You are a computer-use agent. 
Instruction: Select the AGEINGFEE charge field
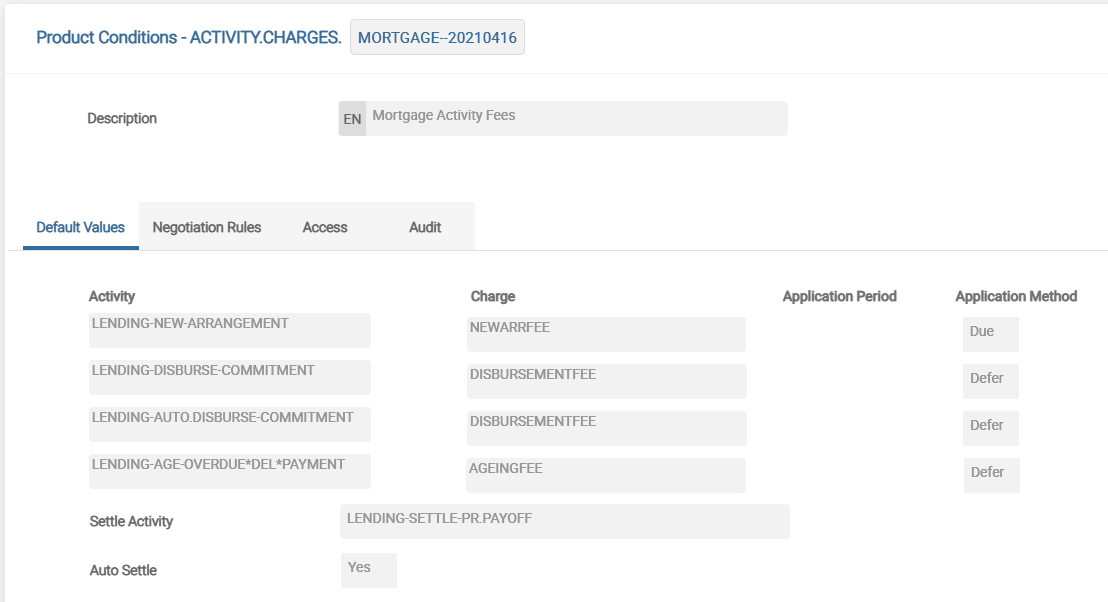point(605,475)
